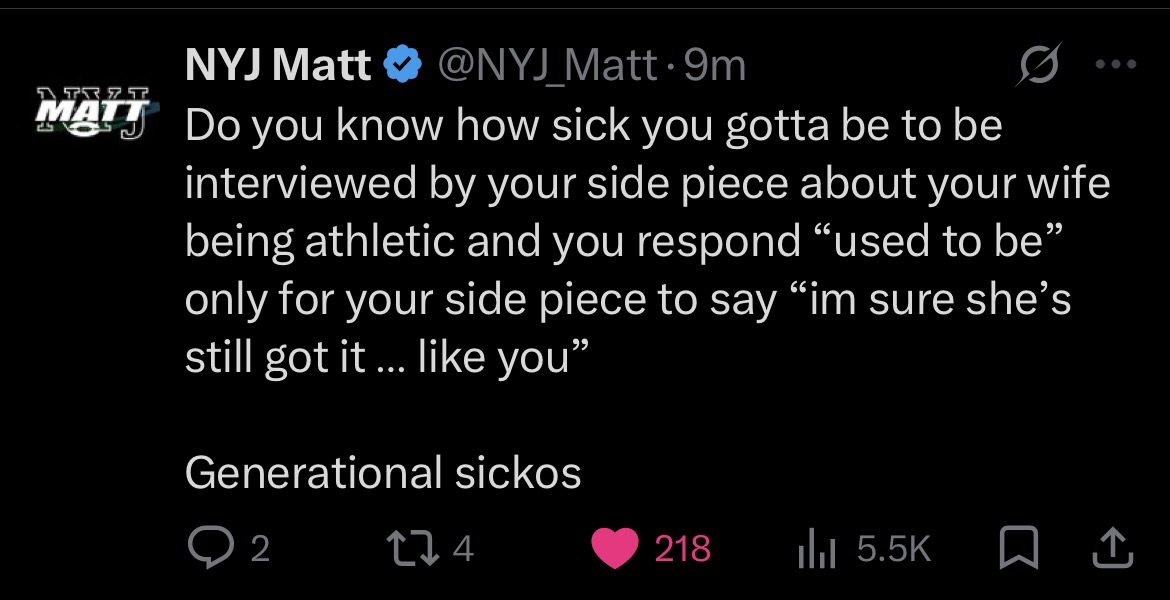Click the blue verified checkmark badge
1170x600 pixels.
coord(403,66)
